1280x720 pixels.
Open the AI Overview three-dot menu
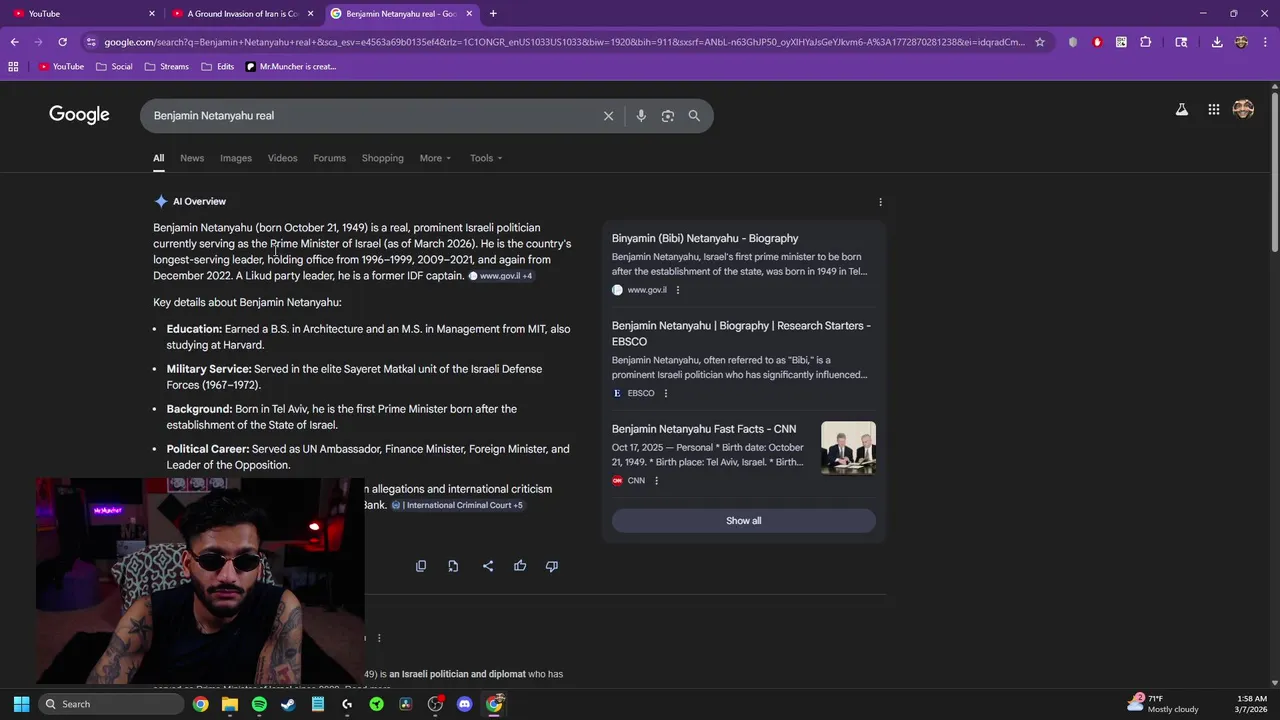[x=880, y=202]
